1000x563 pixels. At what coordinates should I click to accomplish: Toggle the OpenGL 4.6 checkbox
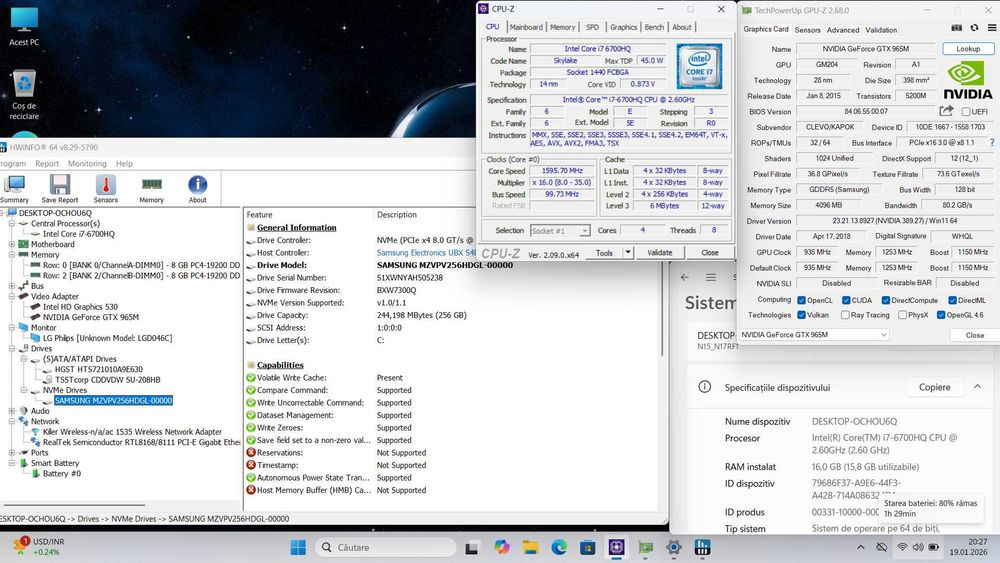point(941,314)
